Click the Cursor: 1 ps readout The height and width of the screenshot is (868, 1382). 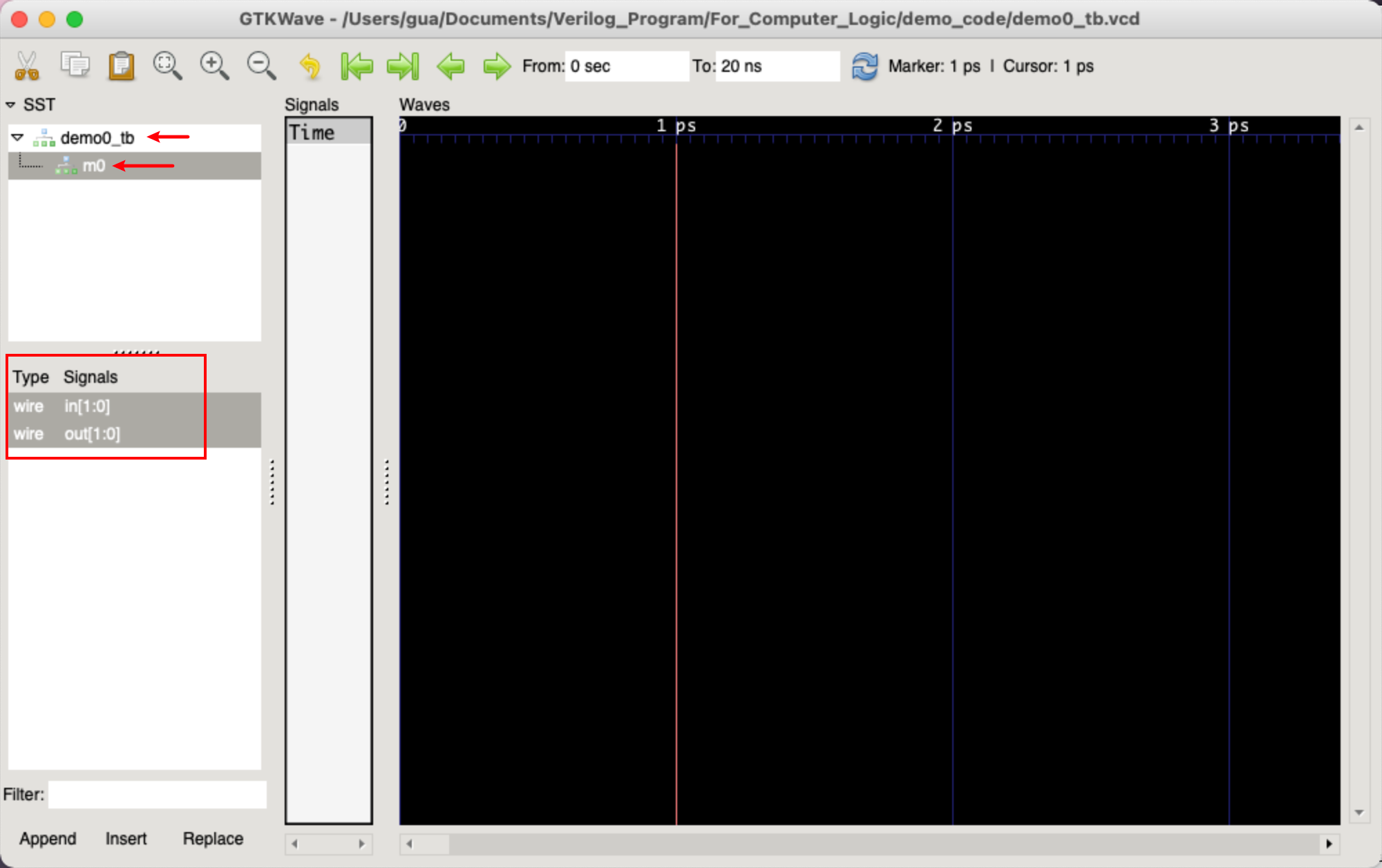pyautogui.click(x=1048, y=66)
